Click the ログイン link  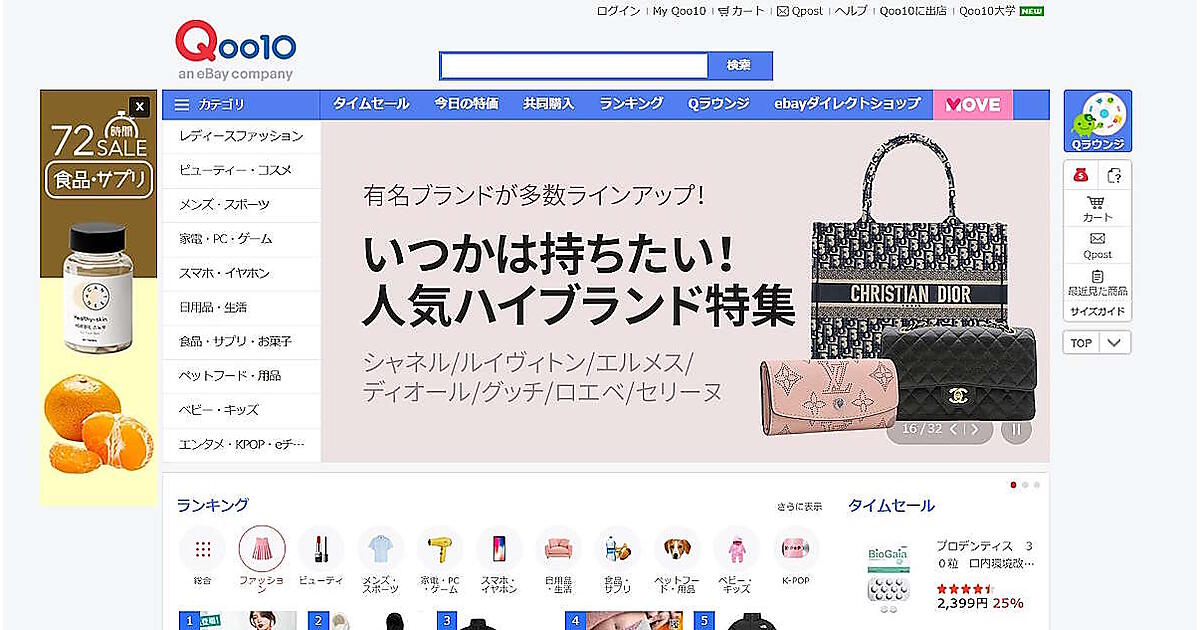tap(618, 11)
